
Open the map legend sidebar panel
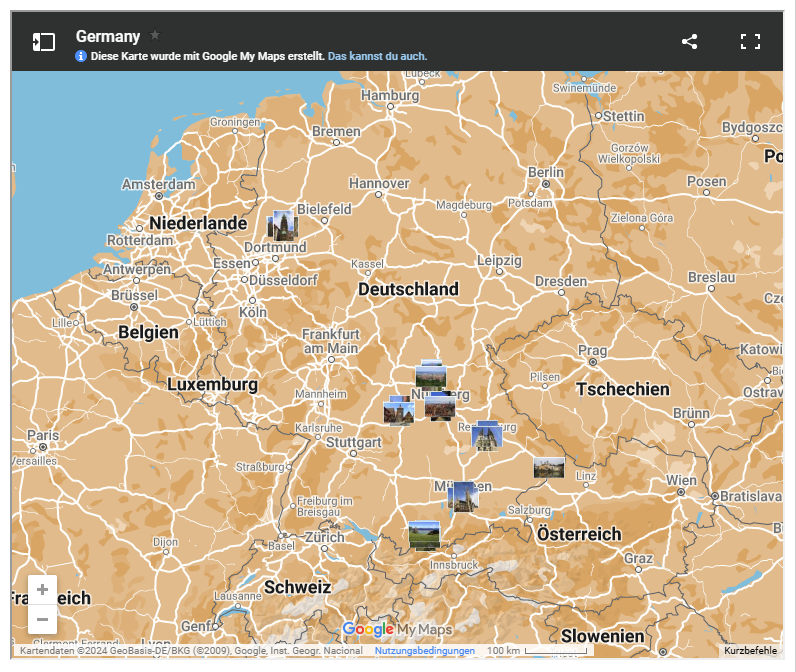pos(43,41)
